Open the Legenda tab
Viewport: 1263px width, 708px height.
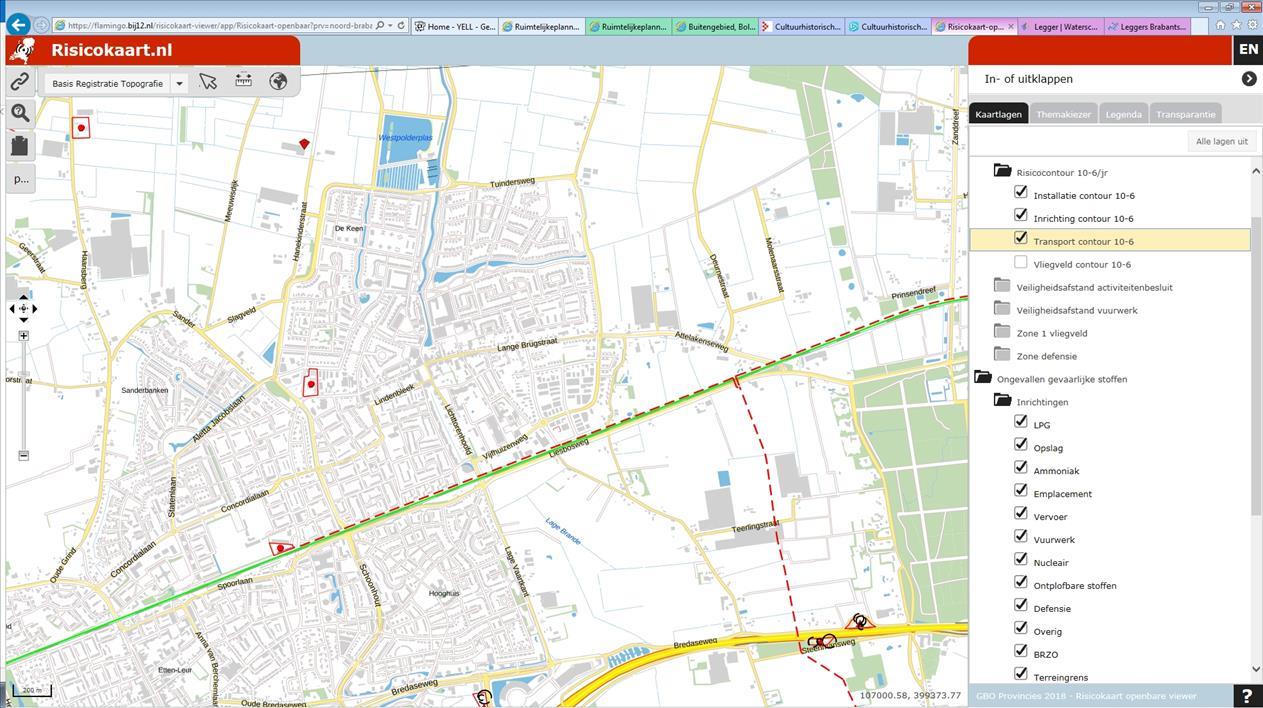tap(1123, 114)
